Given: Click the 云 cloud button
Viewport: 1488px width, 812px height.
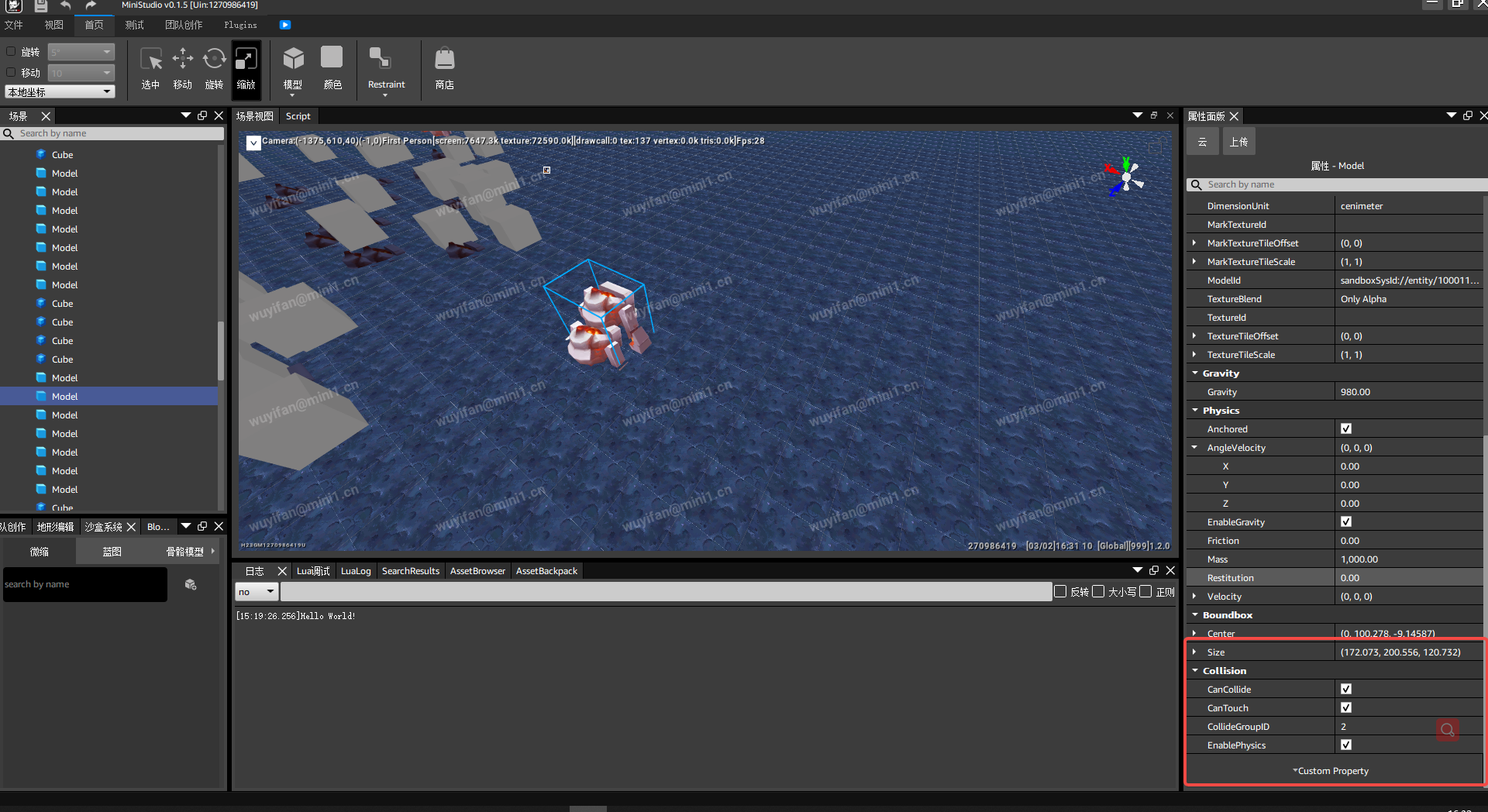Looking at the screenshot, I should point(1202,142).
